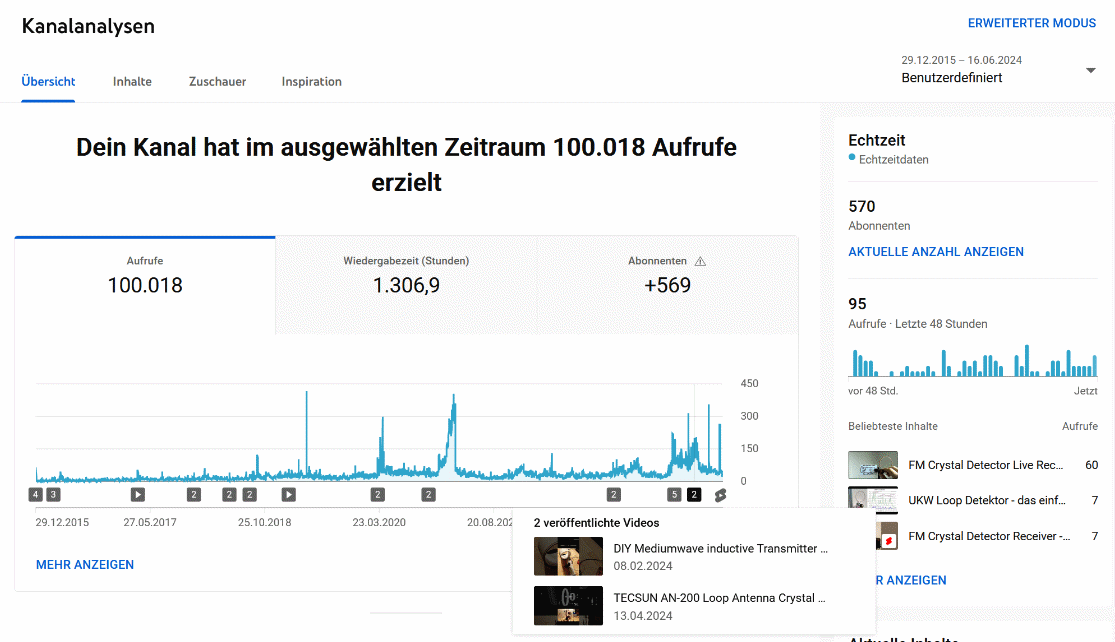Switch to the Inhalte tab
1115x642 pixels.
click(132, 82)
